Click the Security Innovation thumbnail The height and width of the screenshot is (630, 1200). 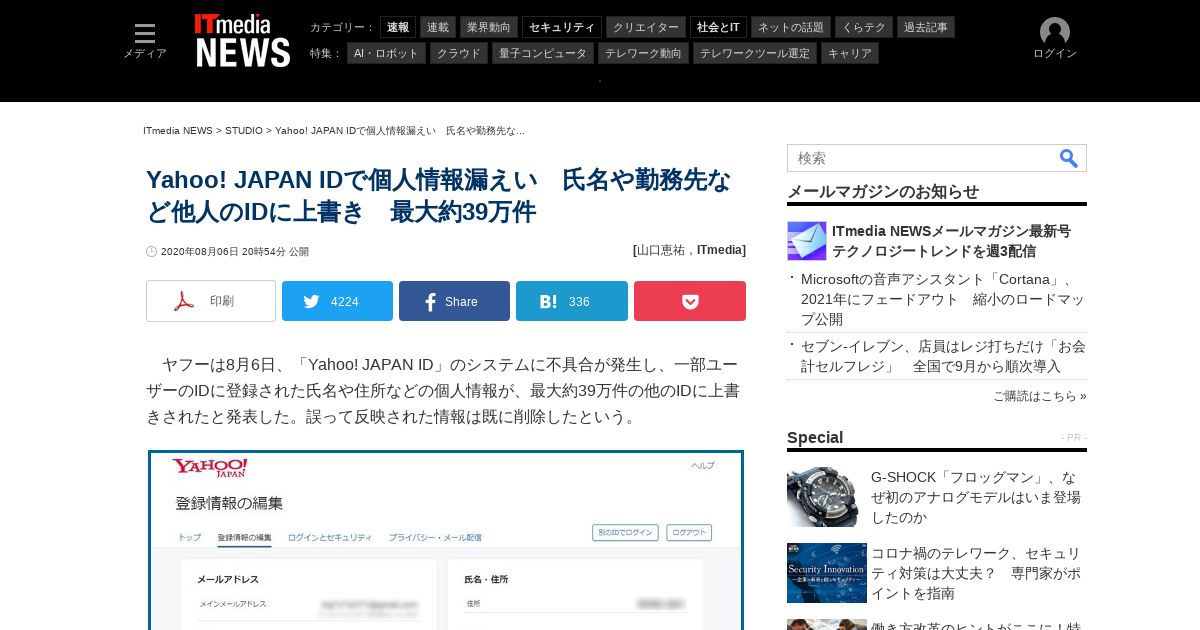pyautogui.click(x=827, y=573)
